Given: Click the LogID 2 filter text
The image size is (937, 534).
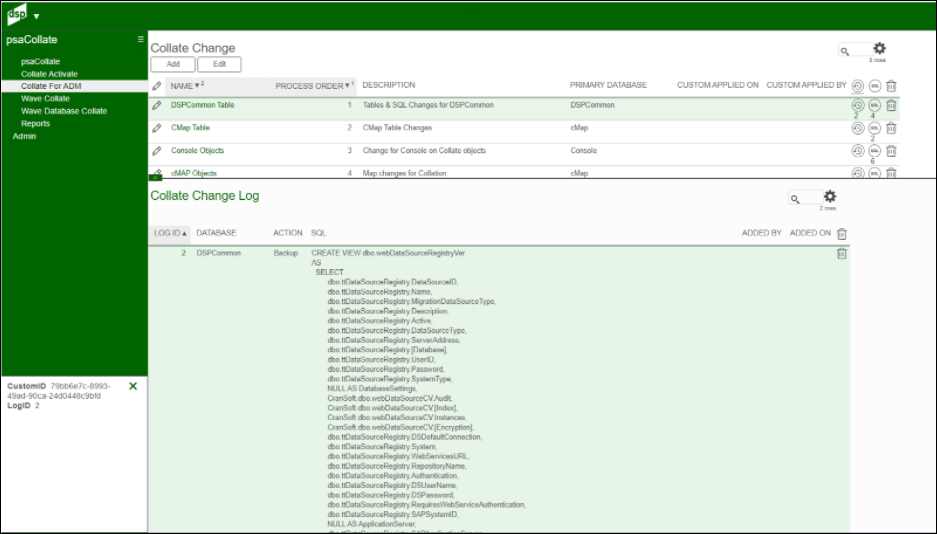Looking at the screenshot, I should [x=23, y=406].
